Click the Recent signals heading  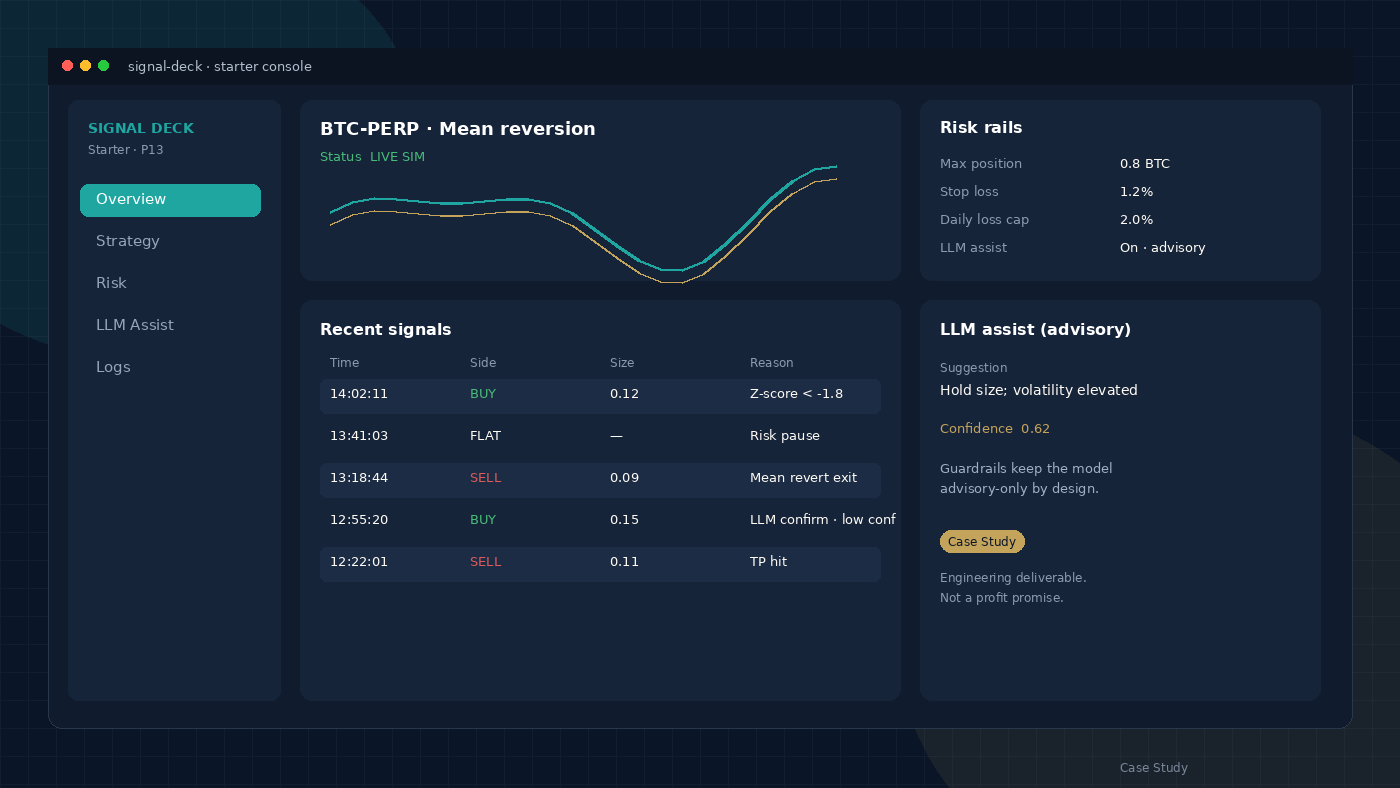[385, 330]
